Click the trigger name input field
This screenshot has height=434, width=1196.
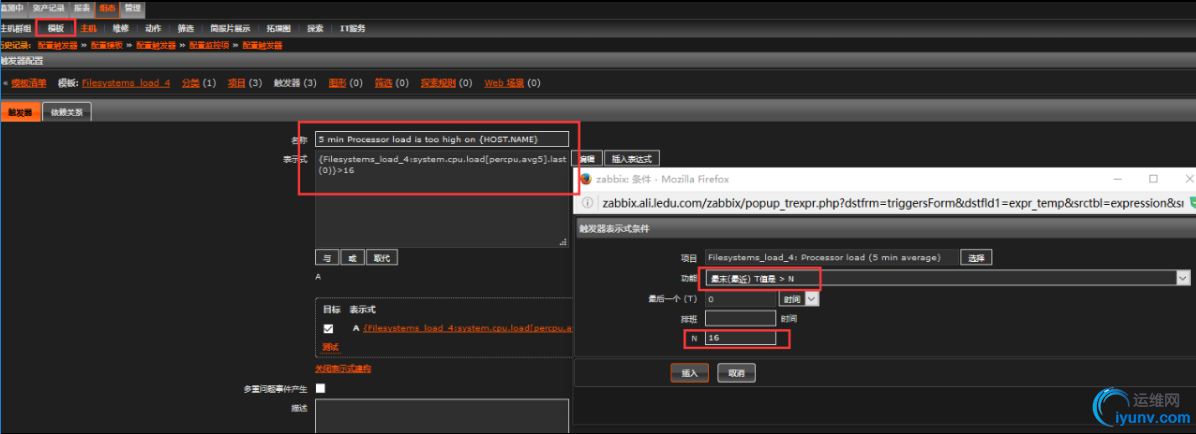tap(442, 139)
